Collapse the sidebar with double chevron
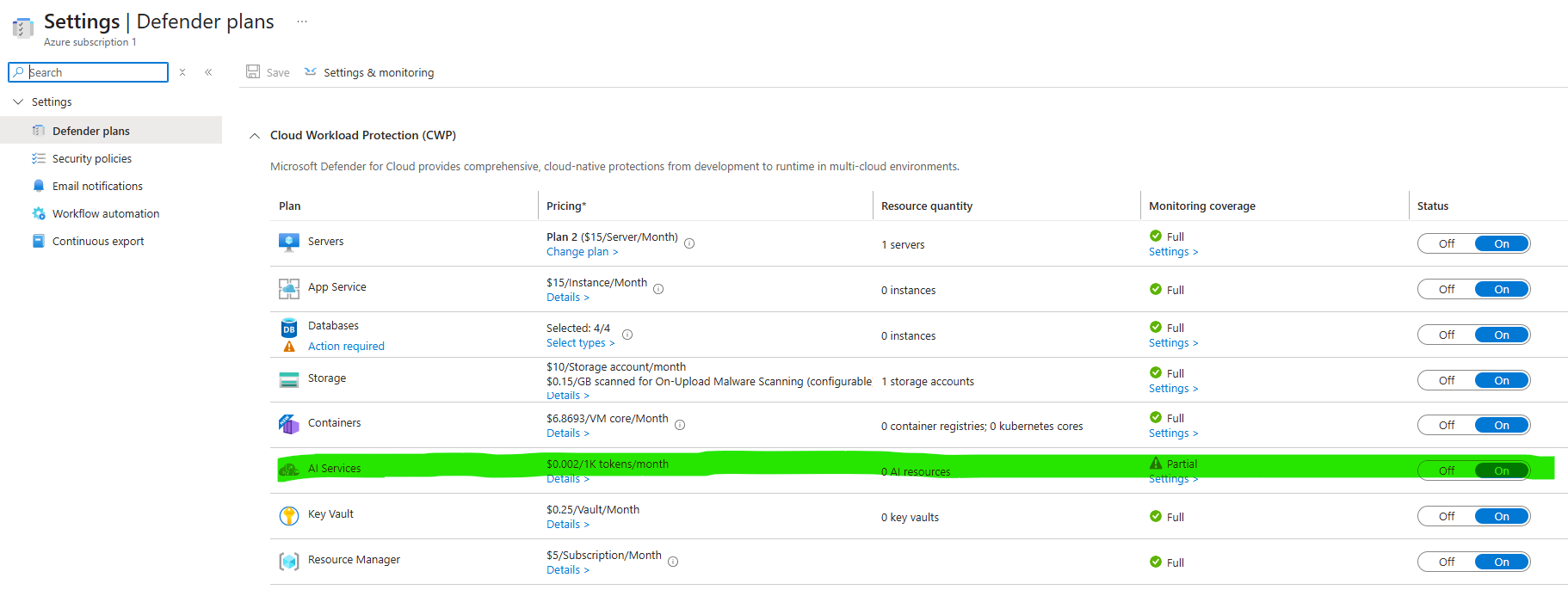 point(208,72)
